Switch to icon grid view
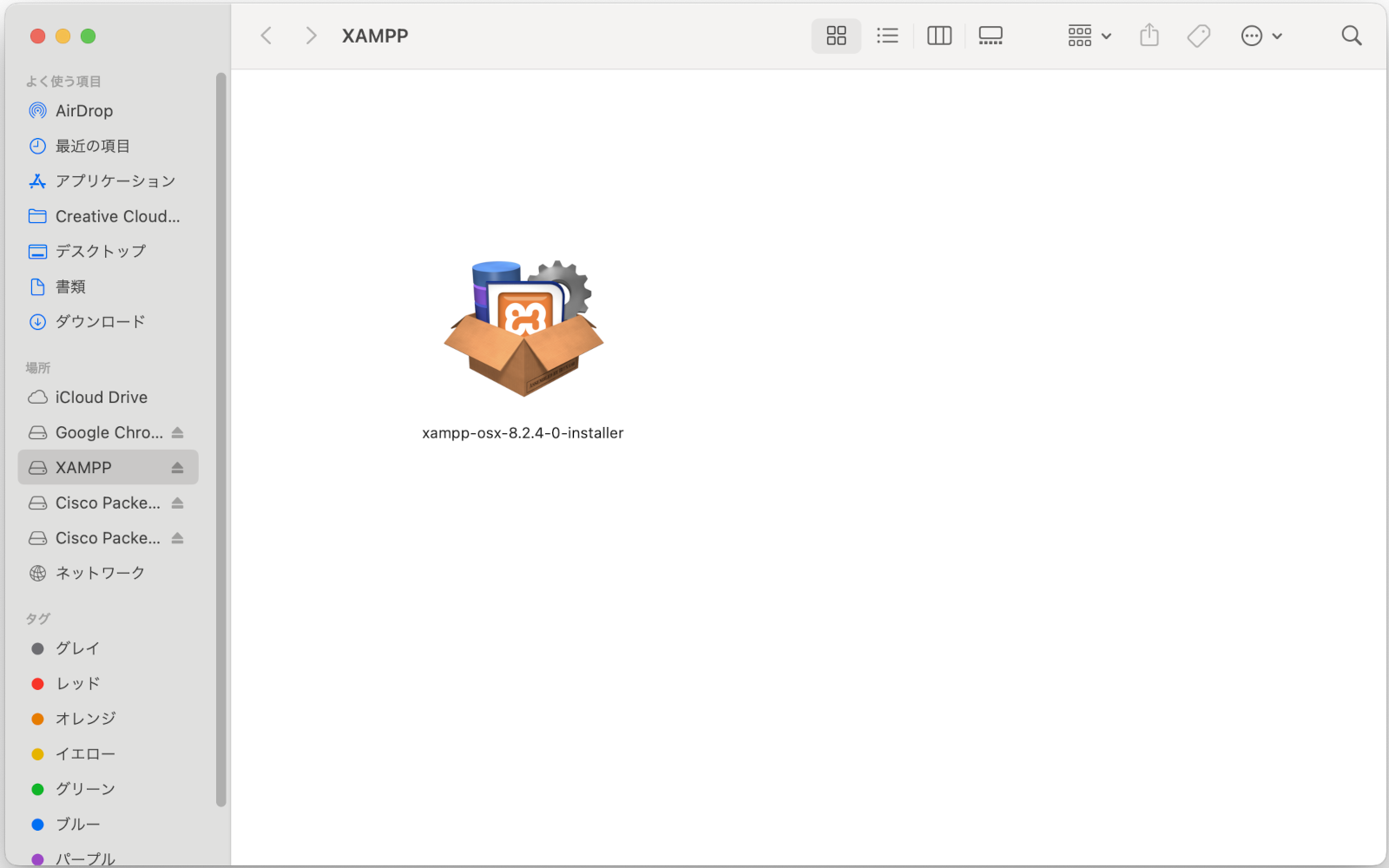 (836, 36)
